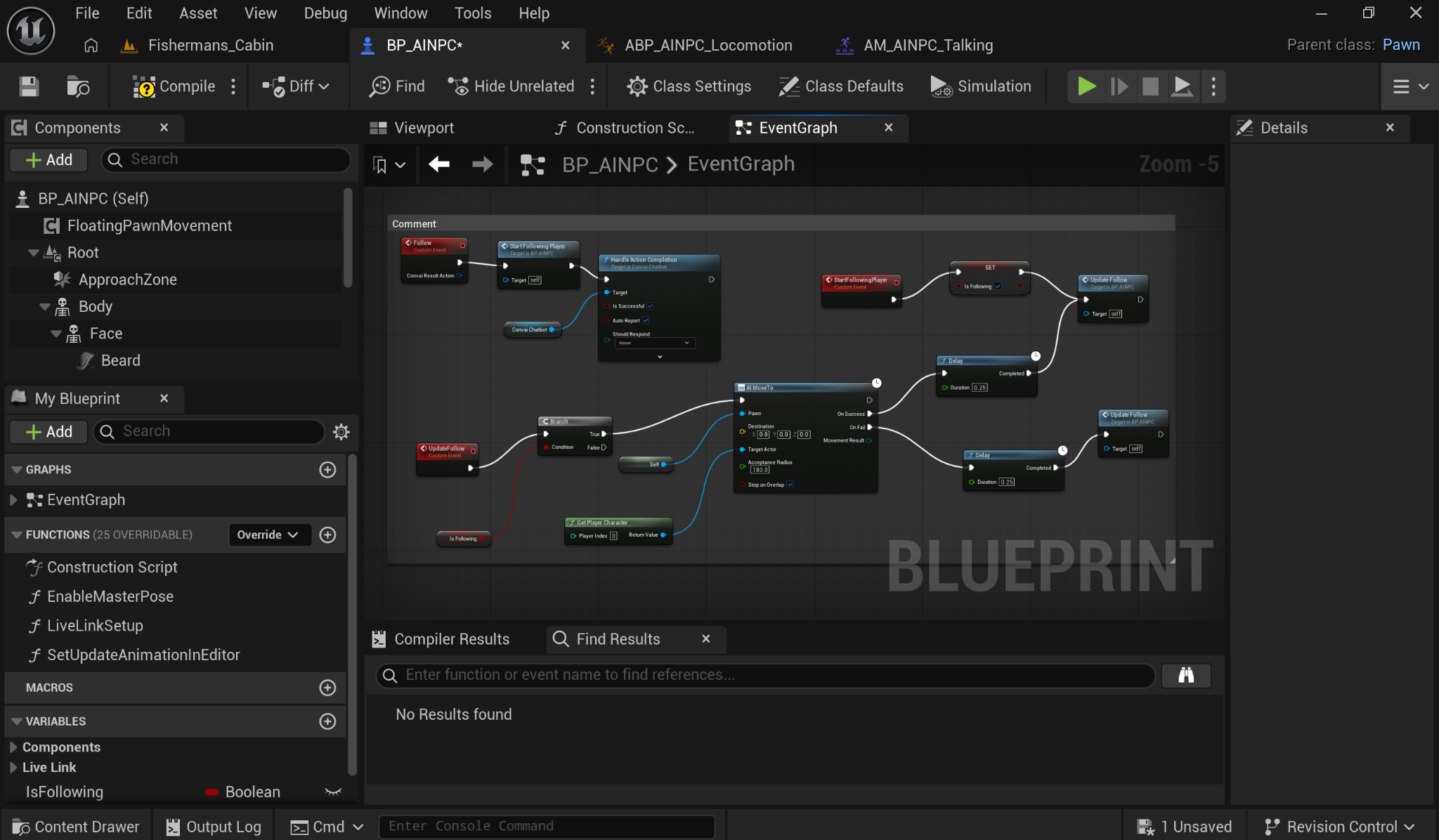Select the ApproachZone component
The height and width of the screenshot is (840, 1439).
pyautogui.click(x=127, y=280)
